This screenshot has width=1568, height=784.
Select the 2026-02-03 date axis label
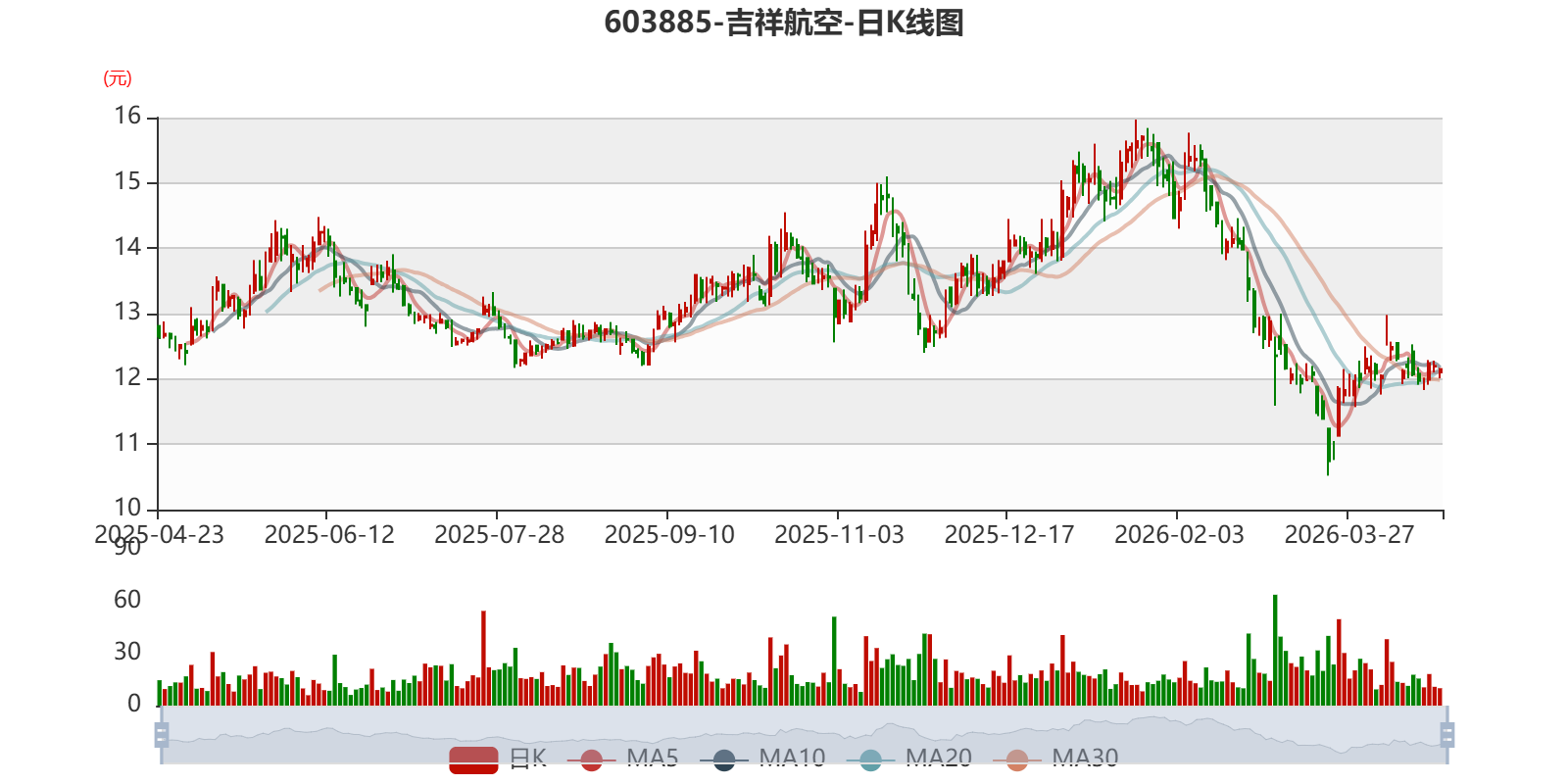point(1179,535)
